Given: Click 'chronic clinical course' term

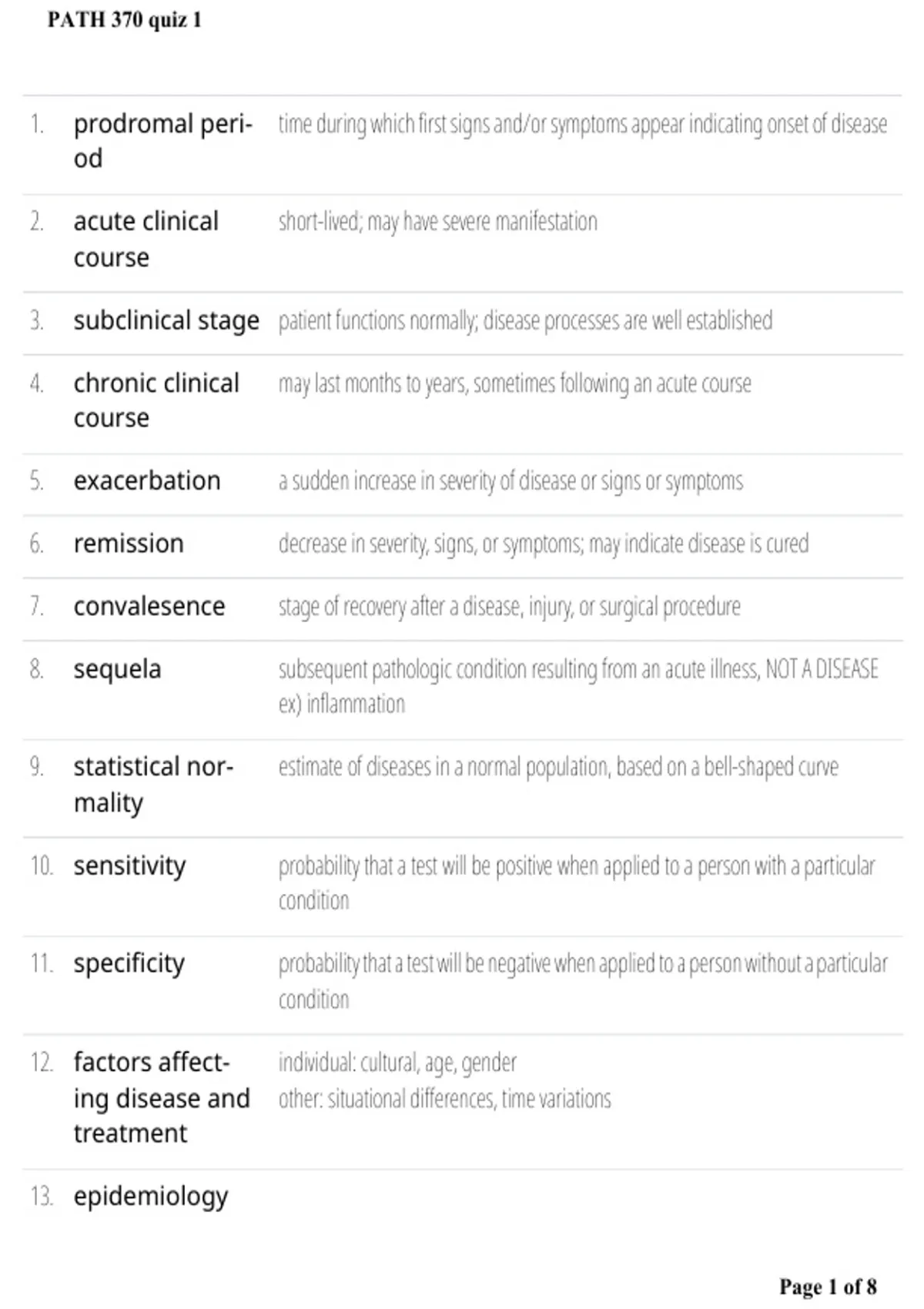Looking at the screenshot, I should coord(156,400).
